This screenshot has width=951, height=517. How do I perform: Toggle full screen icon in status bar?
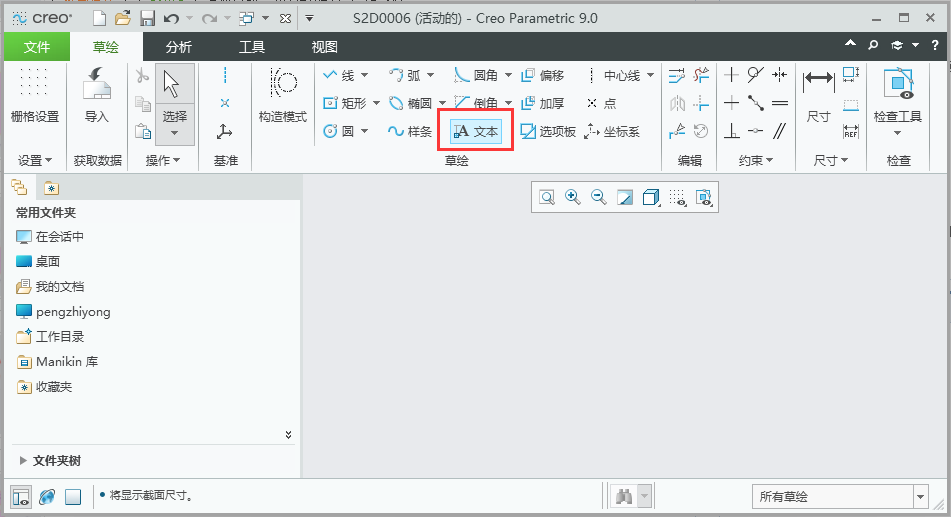pyautogui.click(x=73, y=496)
